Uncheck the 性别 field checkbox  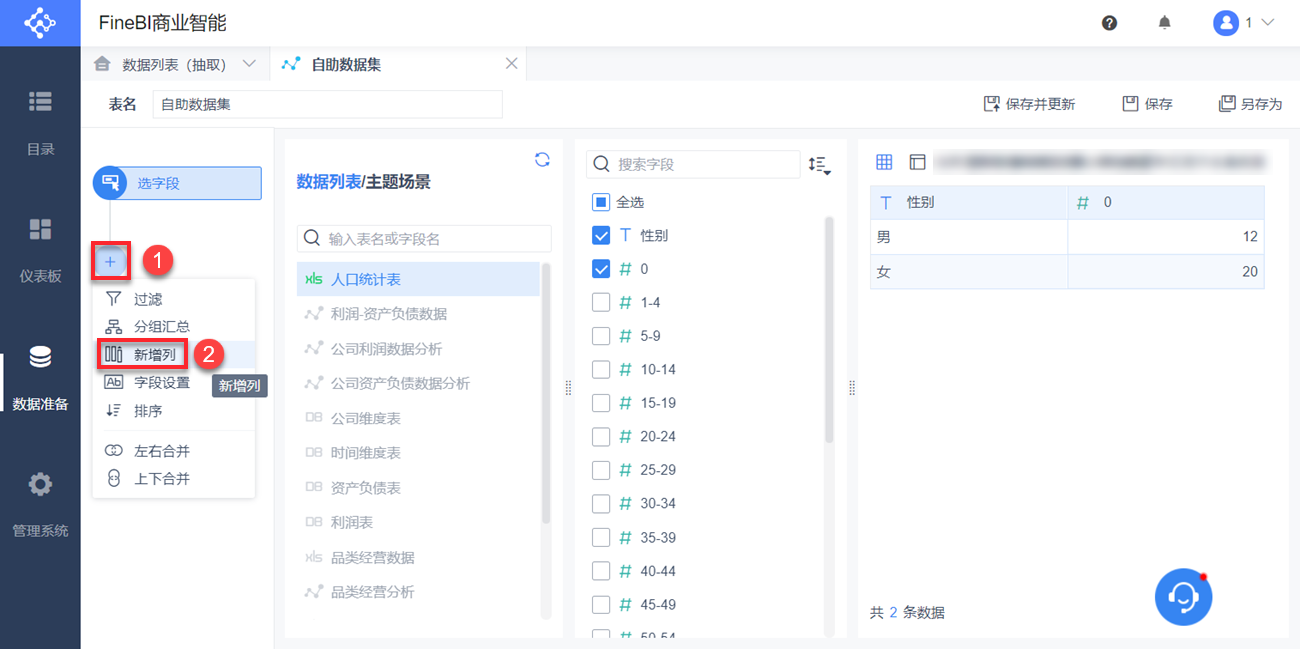coord(601,236)
